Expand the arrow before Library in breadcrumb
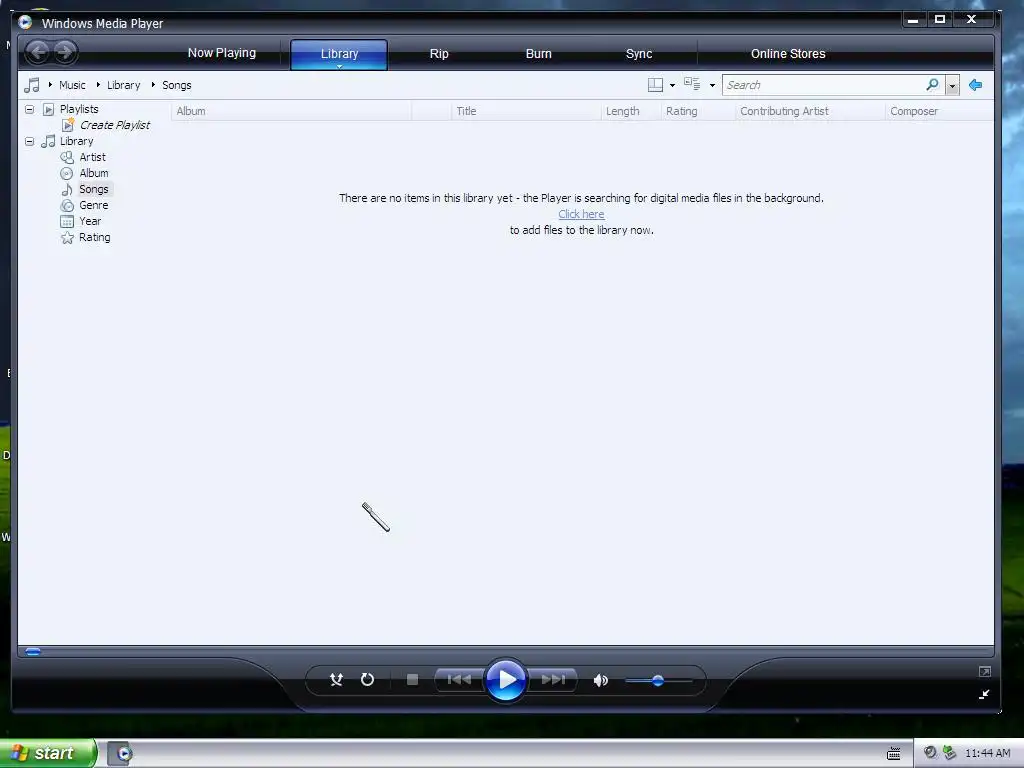 pyautogui.click(x=98, y=85)
